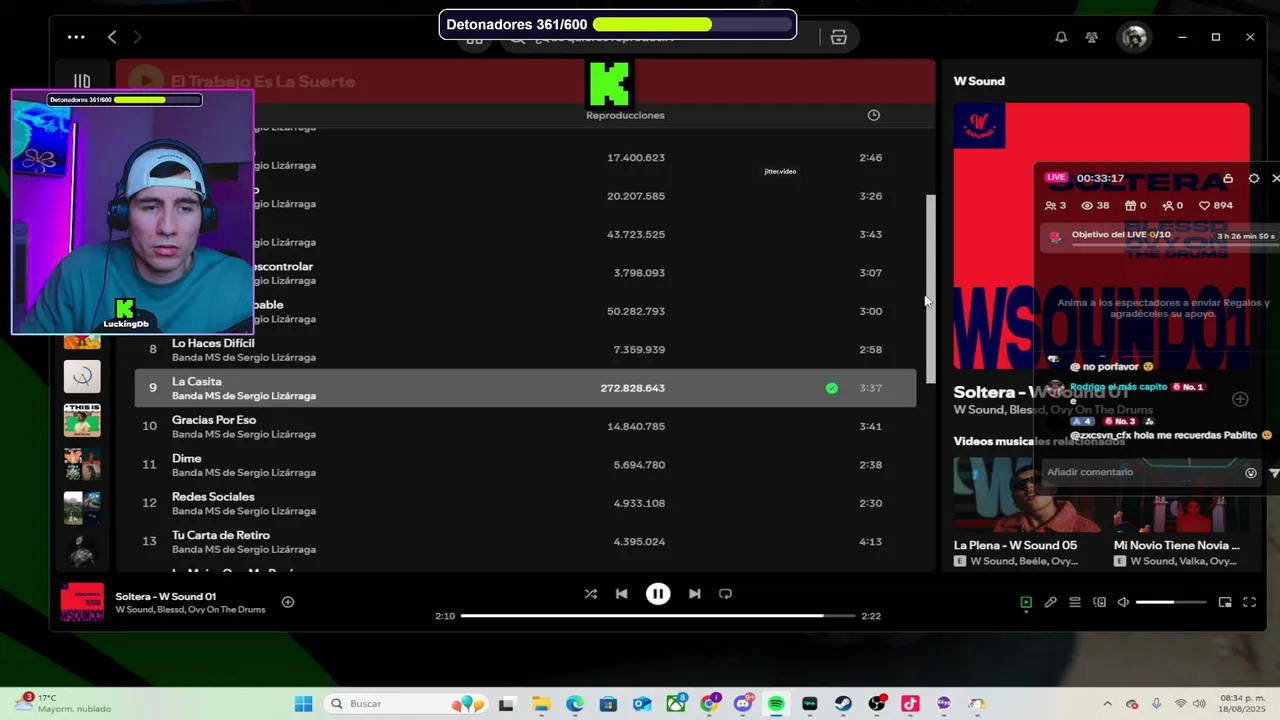Open the artist link under Gracias Por Eso
The width and height of the screenshot is (1280, 720).
tap(244, 434)
